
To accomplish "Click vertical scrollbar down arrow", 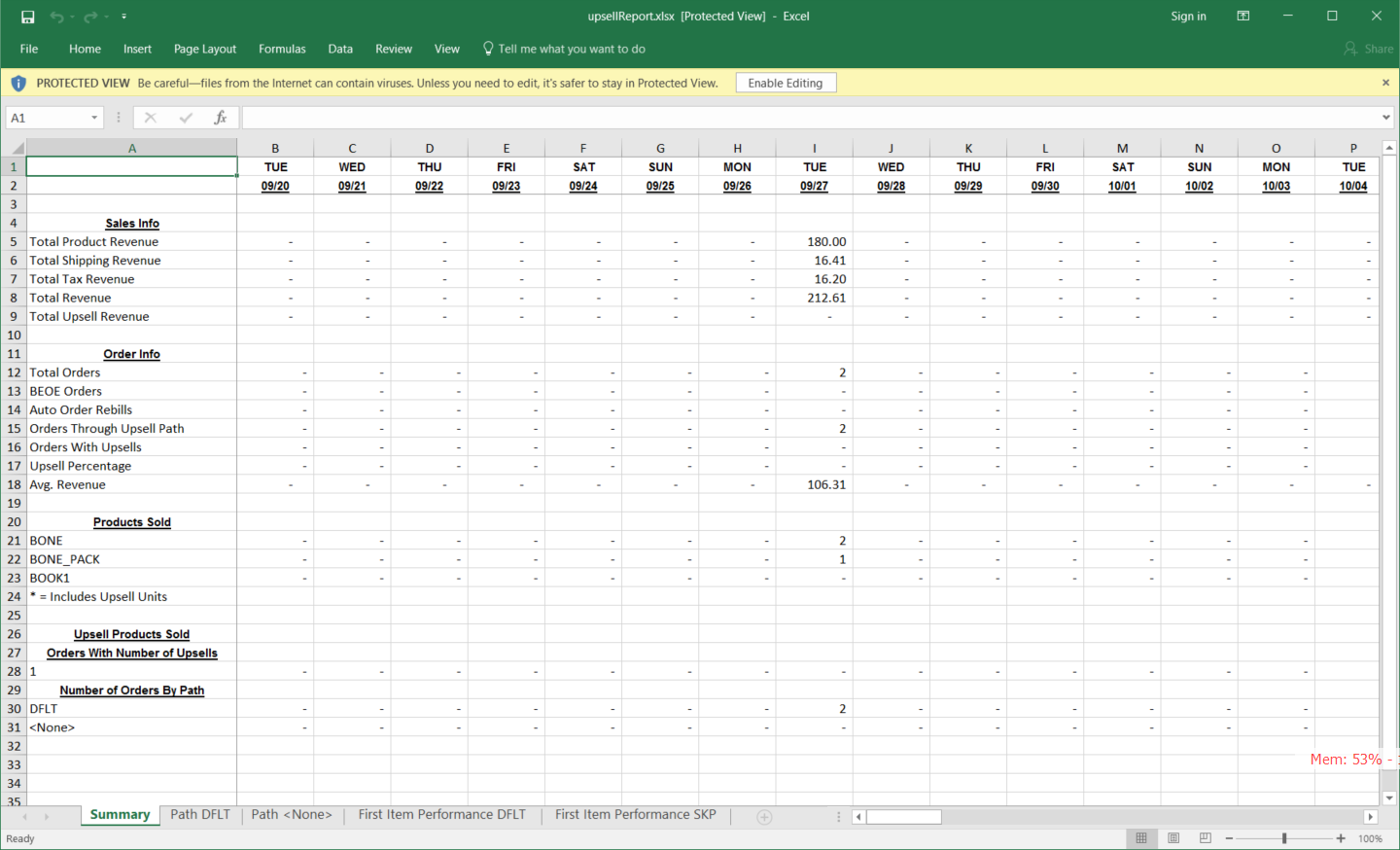I will tap(1389, 798).
